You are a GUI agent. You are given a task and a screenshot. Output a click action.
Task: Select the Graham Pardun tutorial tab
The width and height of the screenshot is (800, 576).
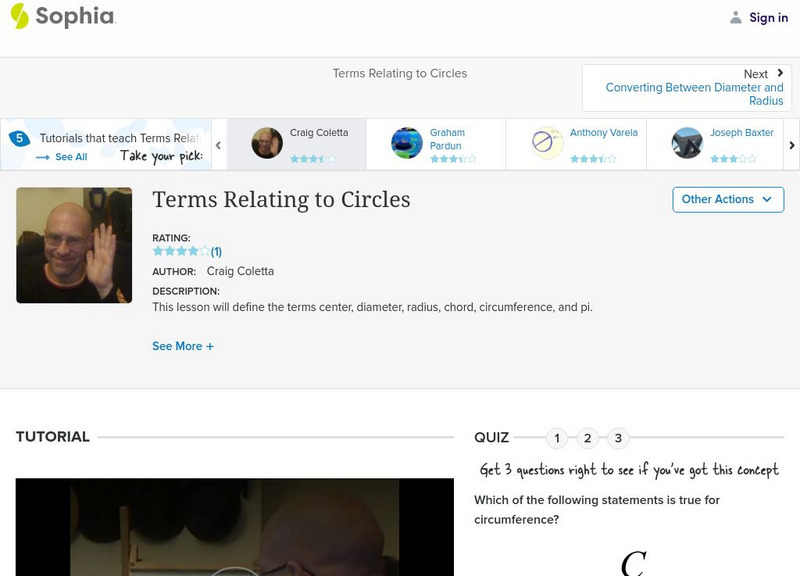[436, 144]
